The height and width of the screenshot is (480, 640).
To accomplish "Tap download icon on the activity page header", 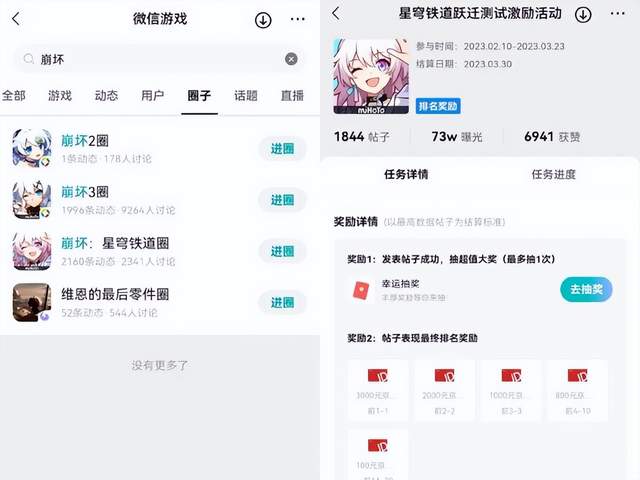I will 583,15.
